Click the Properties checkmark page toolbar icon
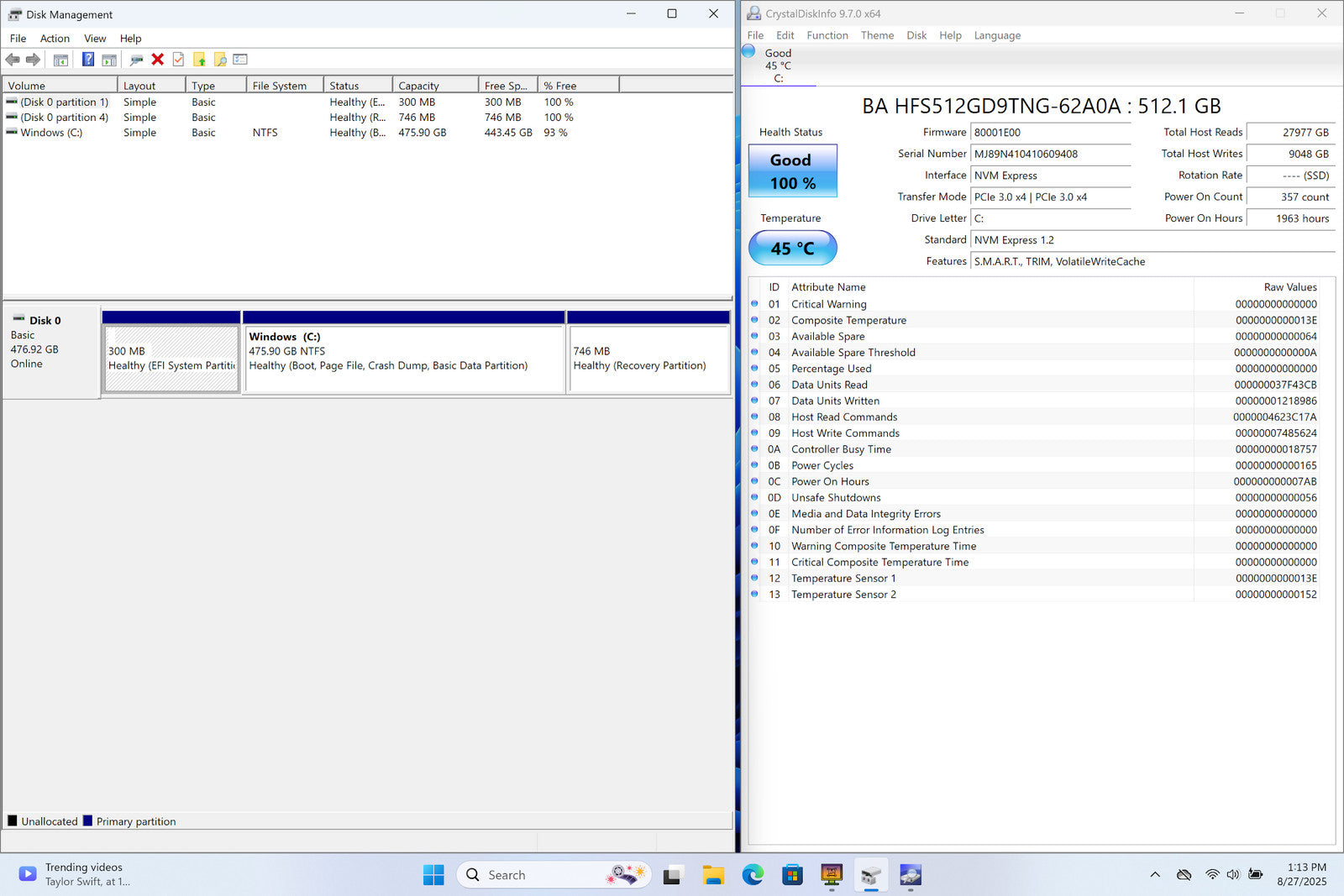This screenshot has width=1344, height=896. [x=178, y=60]
